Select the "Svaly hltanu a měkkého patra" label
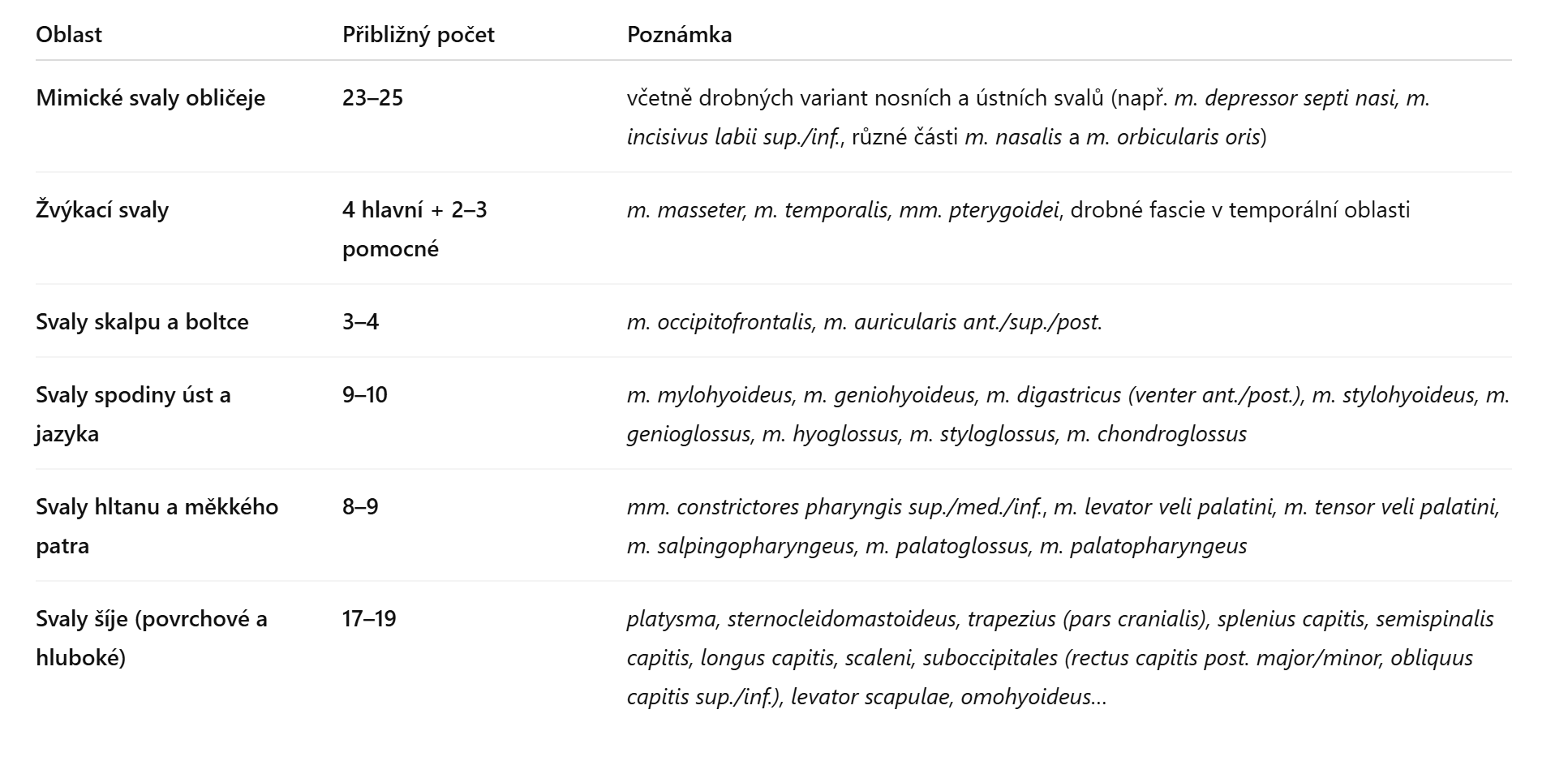The image size is (1568, 757). click(x=157, y=526)
